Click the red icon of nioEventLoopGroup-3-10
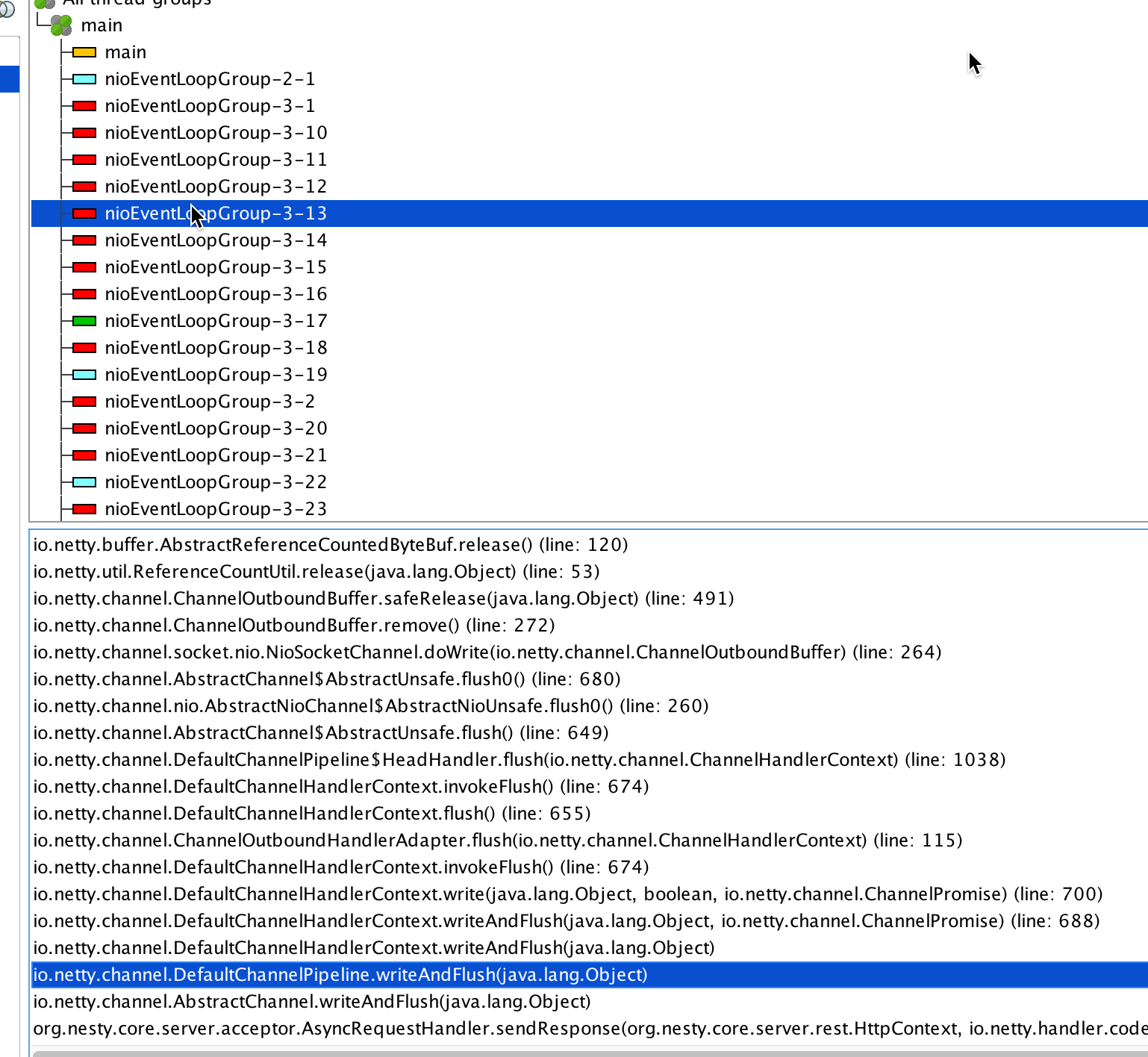This screenshot has width=1148, height=1057. tap(84, 133)
